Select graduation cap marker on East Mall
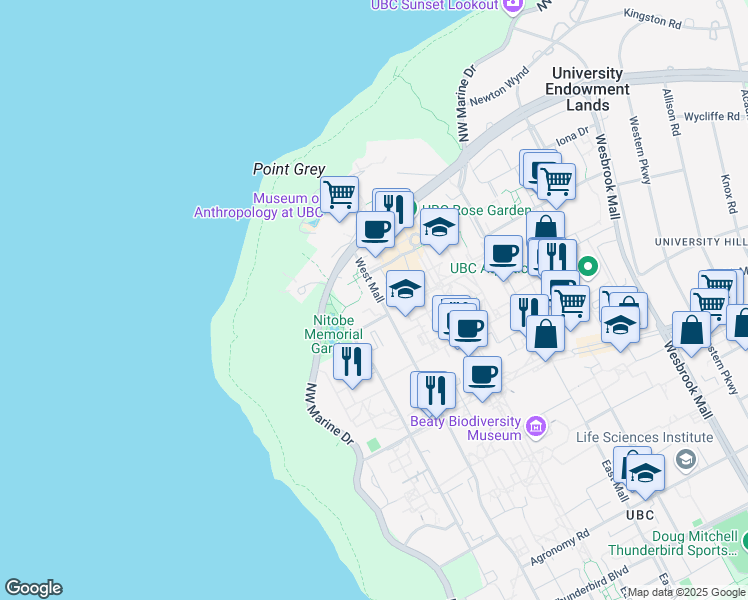 [645, 473]
